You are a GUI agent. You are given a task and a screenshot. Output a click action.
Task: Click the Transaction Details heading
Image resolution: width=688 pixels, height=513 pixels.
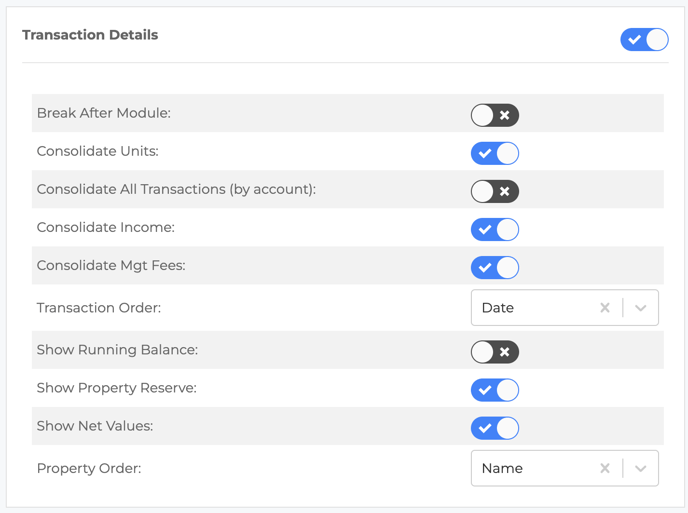pos(90,35)
